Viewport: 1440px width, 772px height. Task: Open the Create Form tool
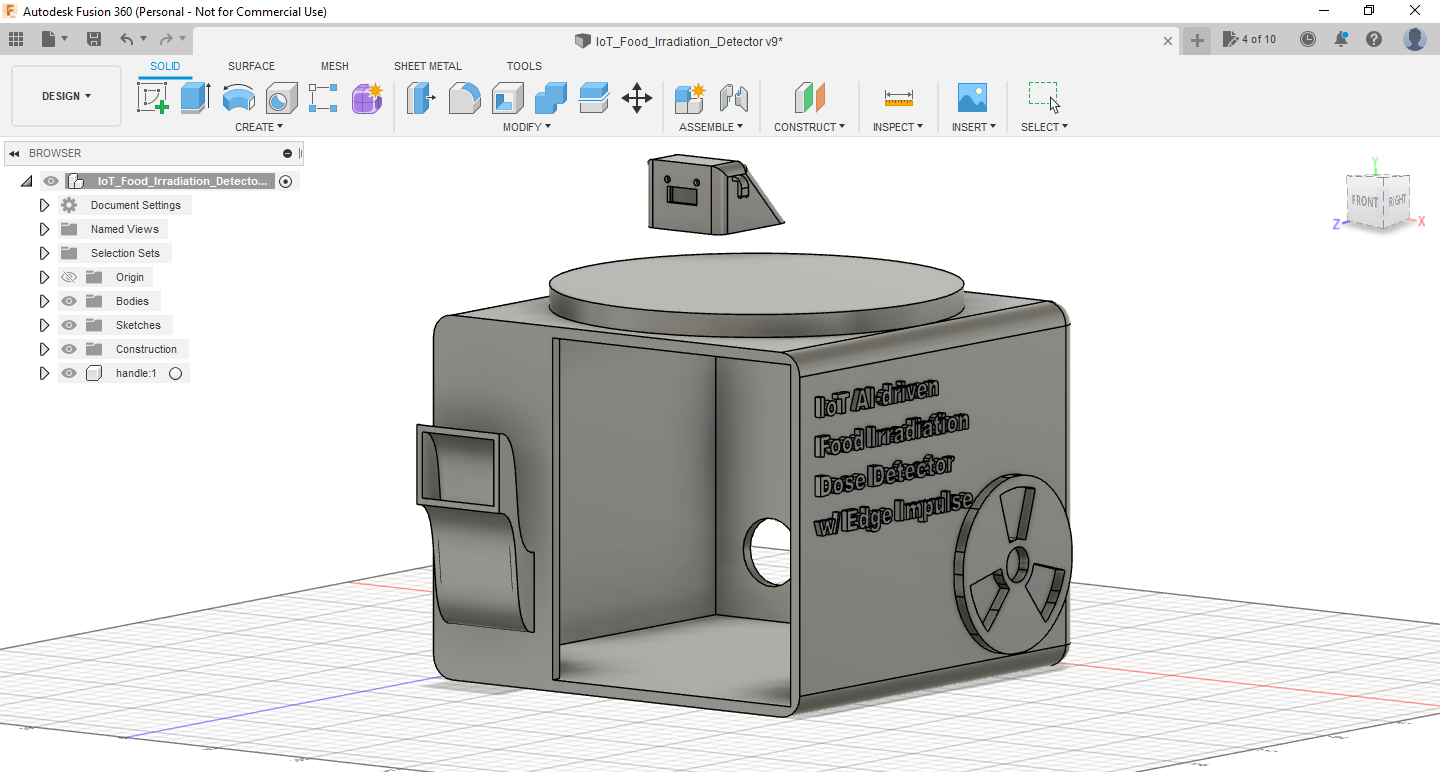(366, 97)
